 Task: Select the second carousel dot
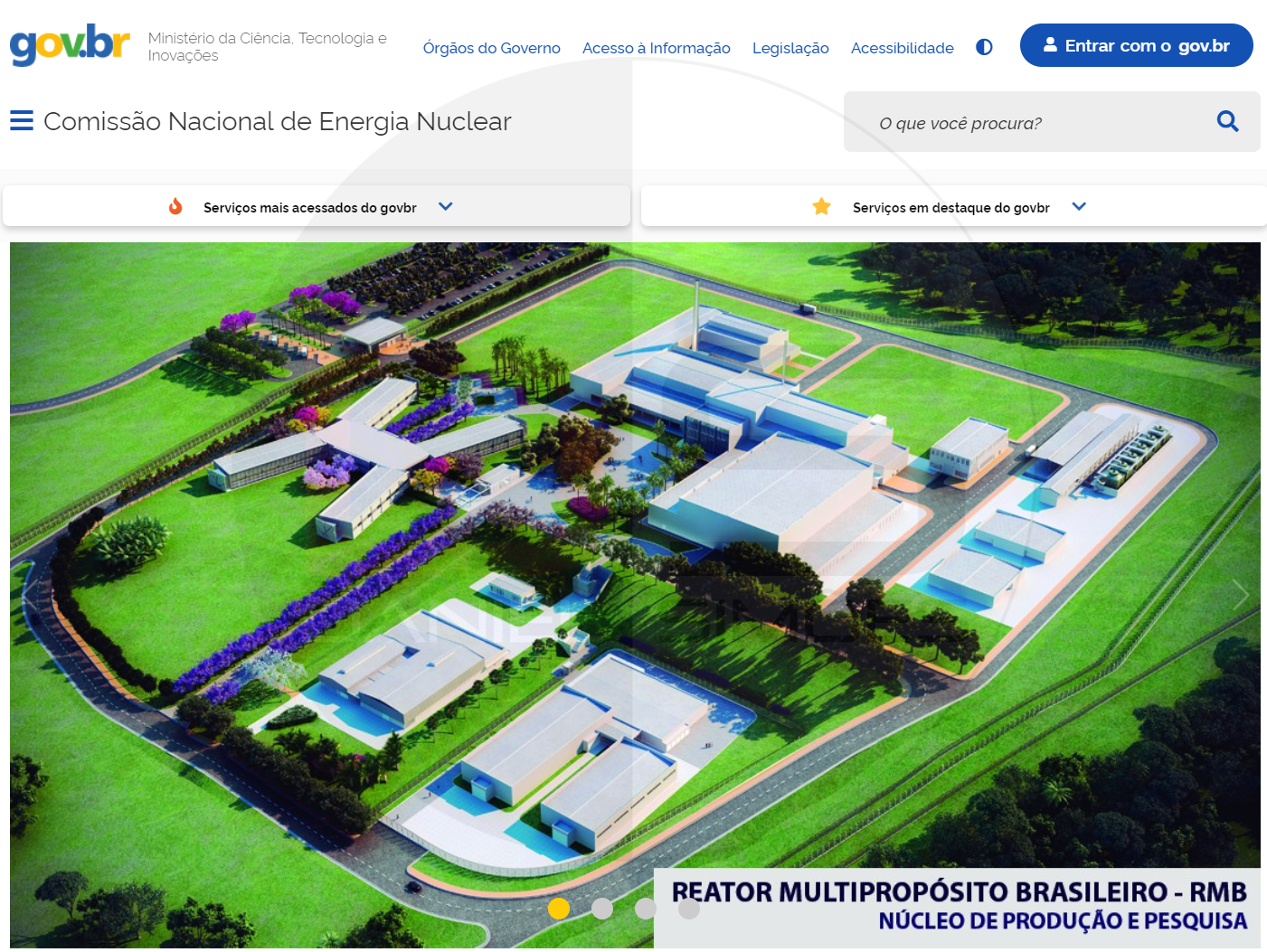pyautogui.click(x=602, y=909)
